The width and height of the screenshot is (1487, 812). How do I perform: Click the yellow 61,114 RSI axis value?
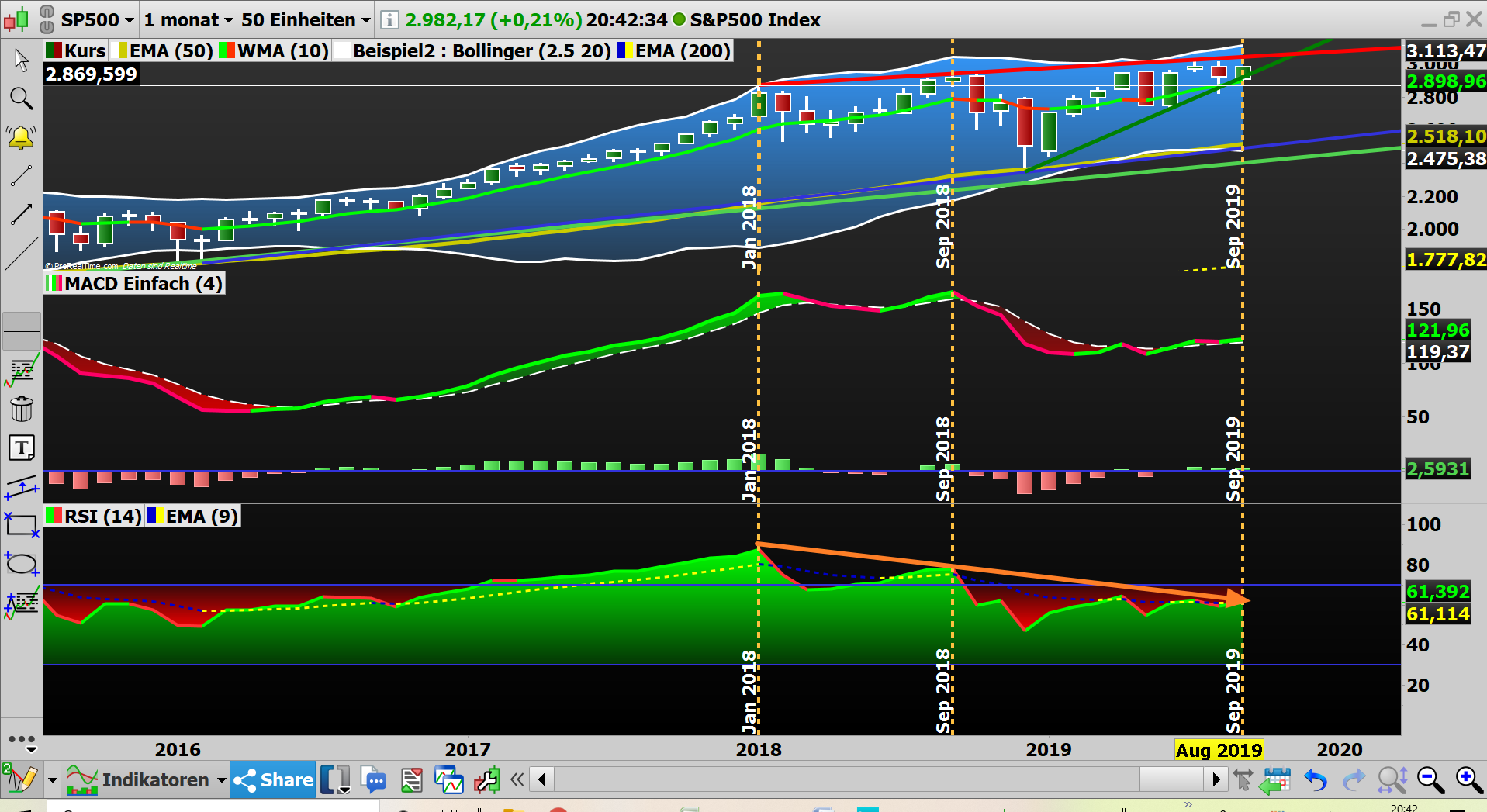[1438, 614]
